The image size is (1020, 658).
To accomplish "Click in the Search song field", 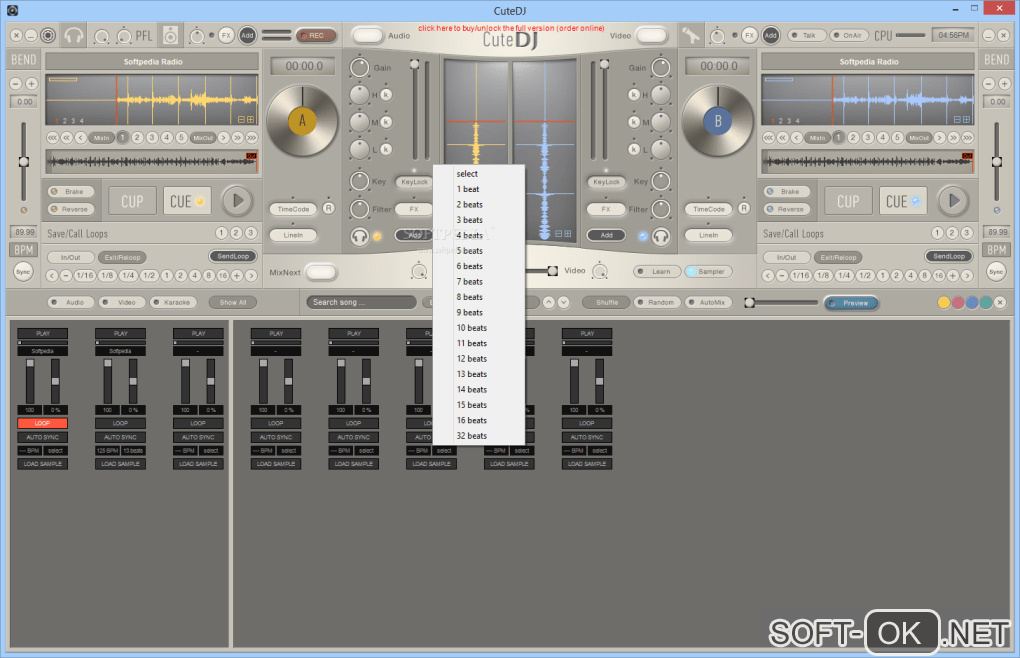I will click(361, 302).
